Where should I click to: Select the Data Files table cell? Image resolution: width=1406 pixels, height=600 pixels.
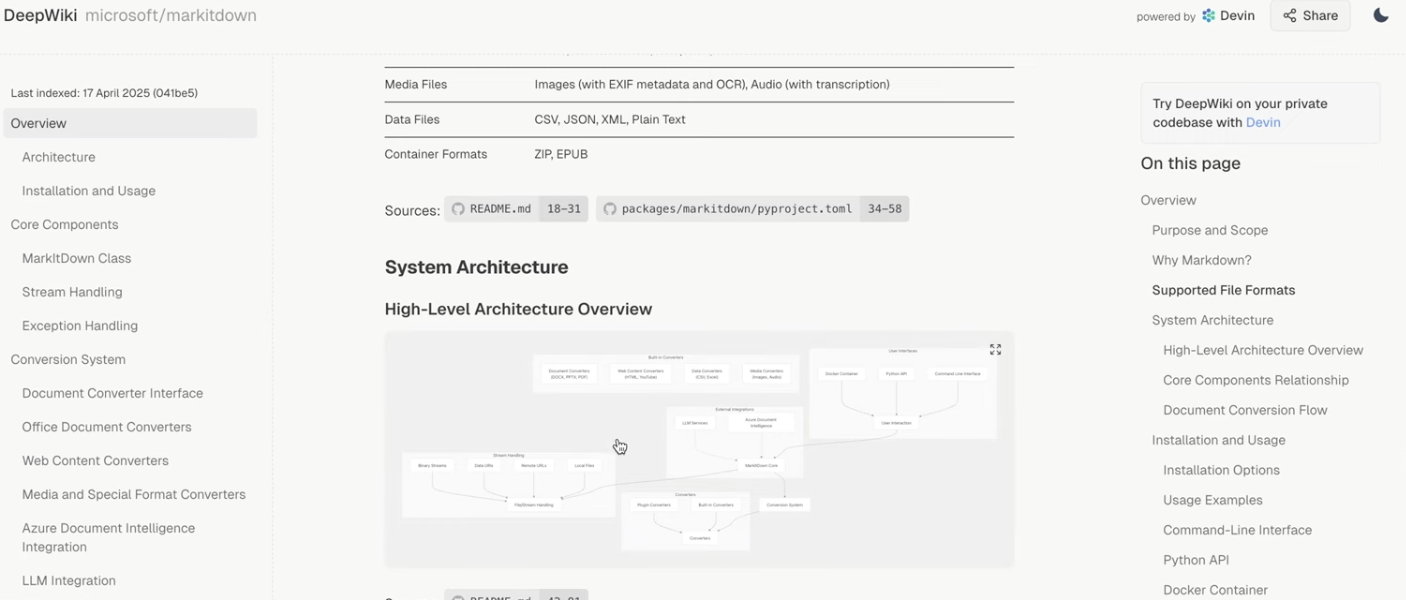click(412, 120)
